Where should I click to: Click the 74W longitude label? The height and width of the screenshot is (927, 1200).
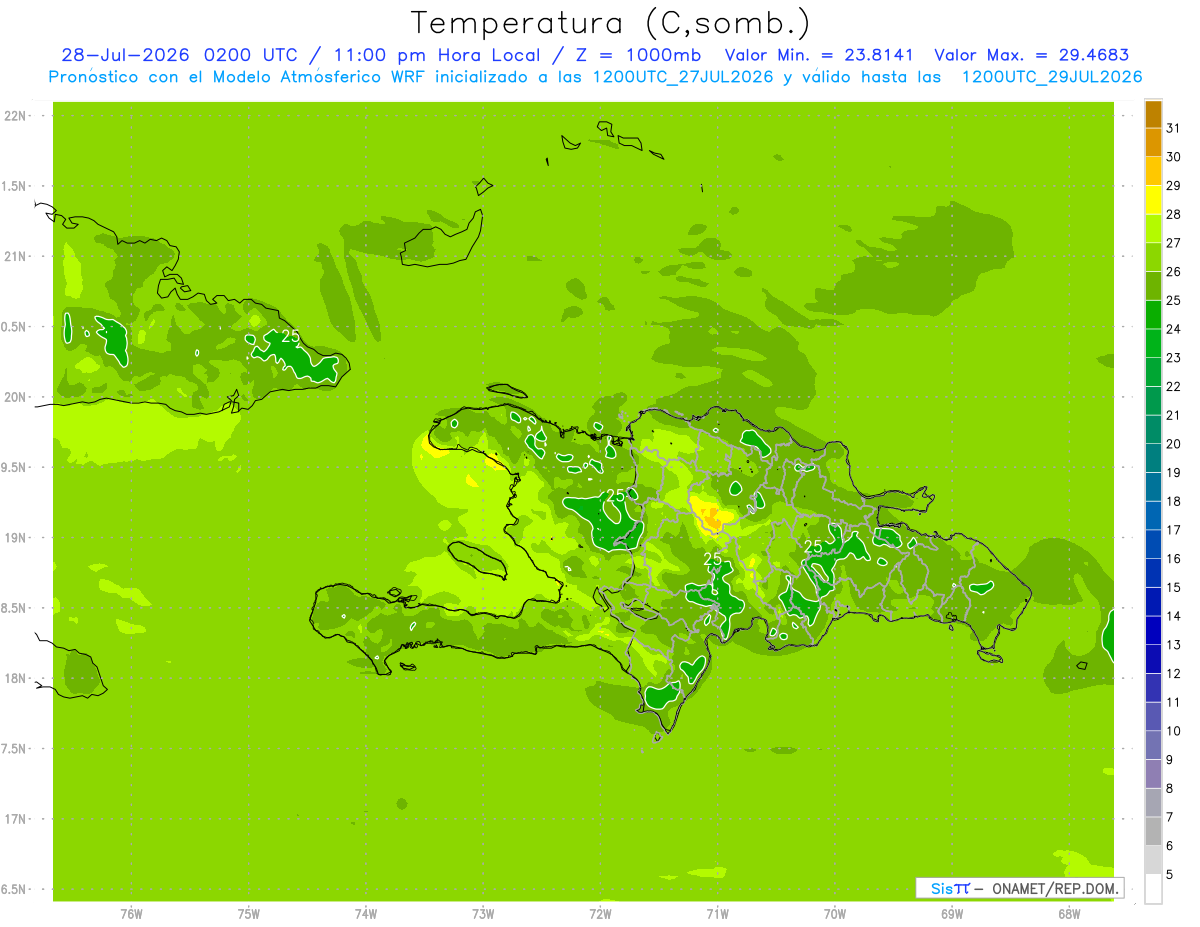(x=366, y=914)
